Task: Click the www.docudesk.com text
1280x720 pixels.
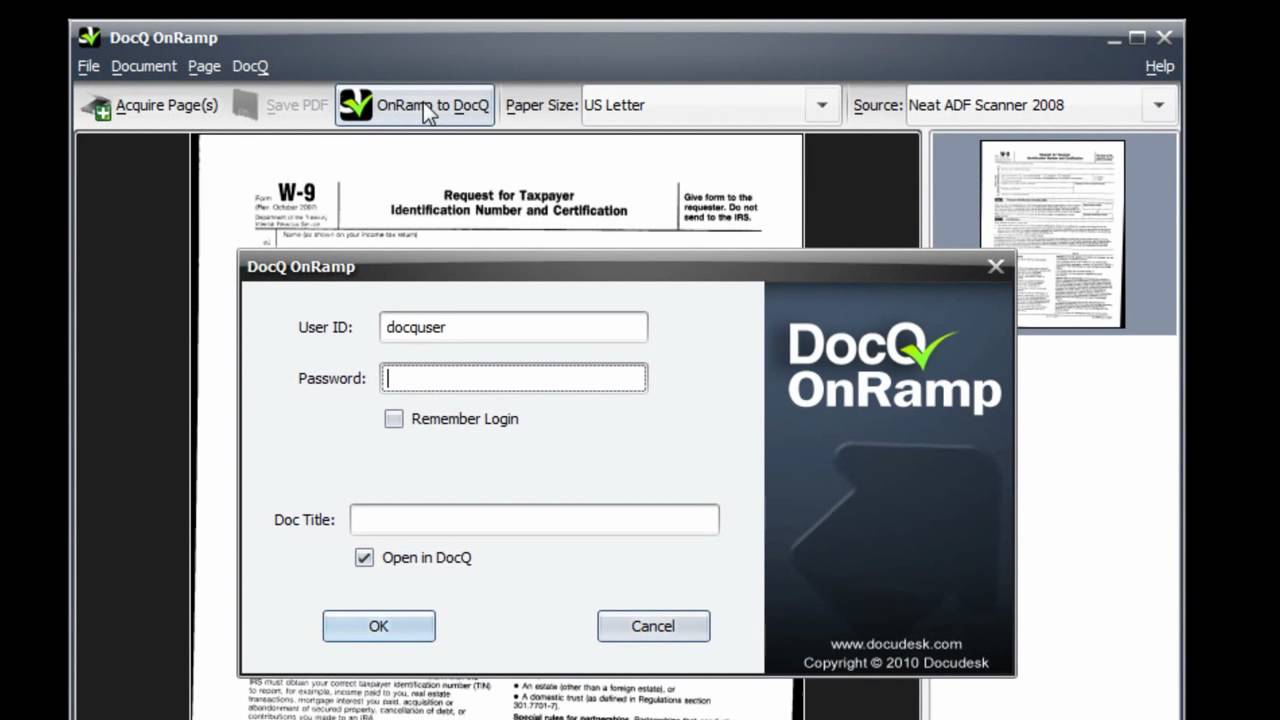Action: [896, 645]
